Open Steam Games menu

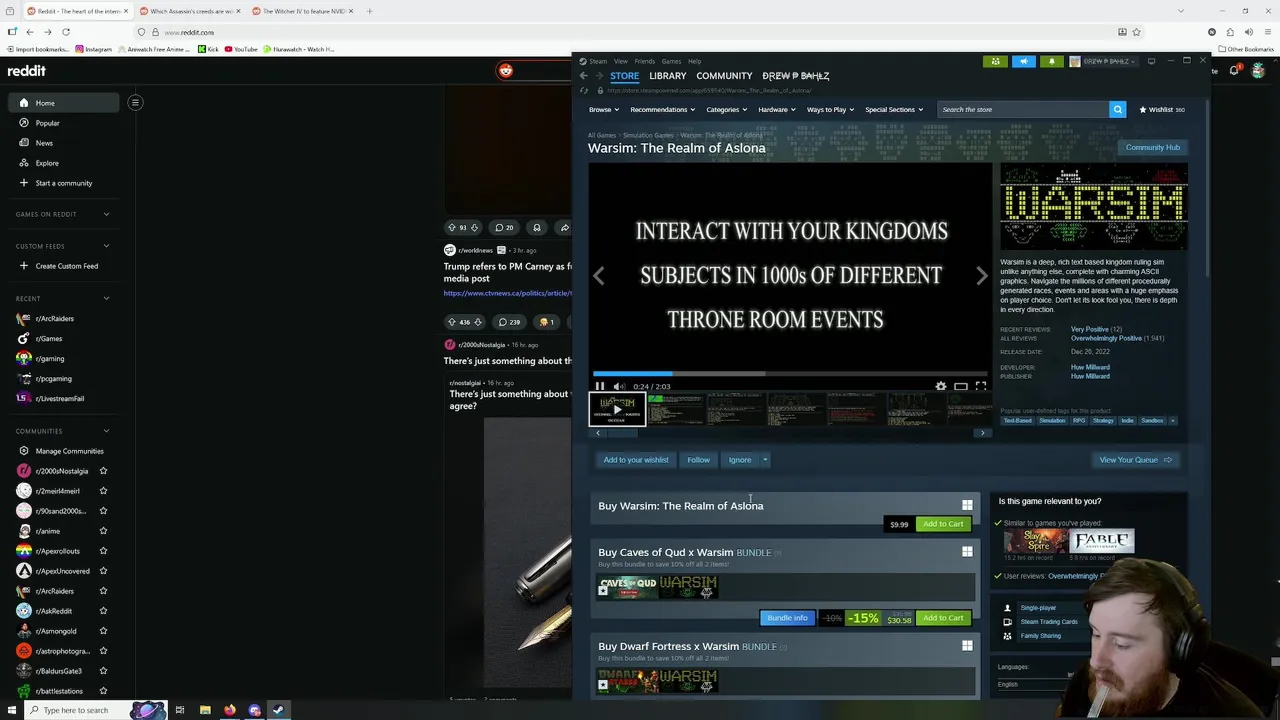(x=671, y=61)
